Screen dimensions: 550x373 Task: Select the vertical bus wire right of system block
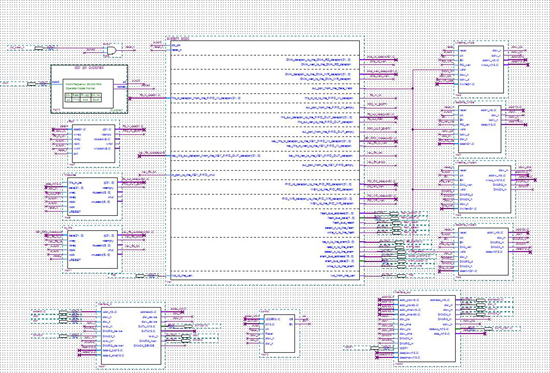[412, 160]
